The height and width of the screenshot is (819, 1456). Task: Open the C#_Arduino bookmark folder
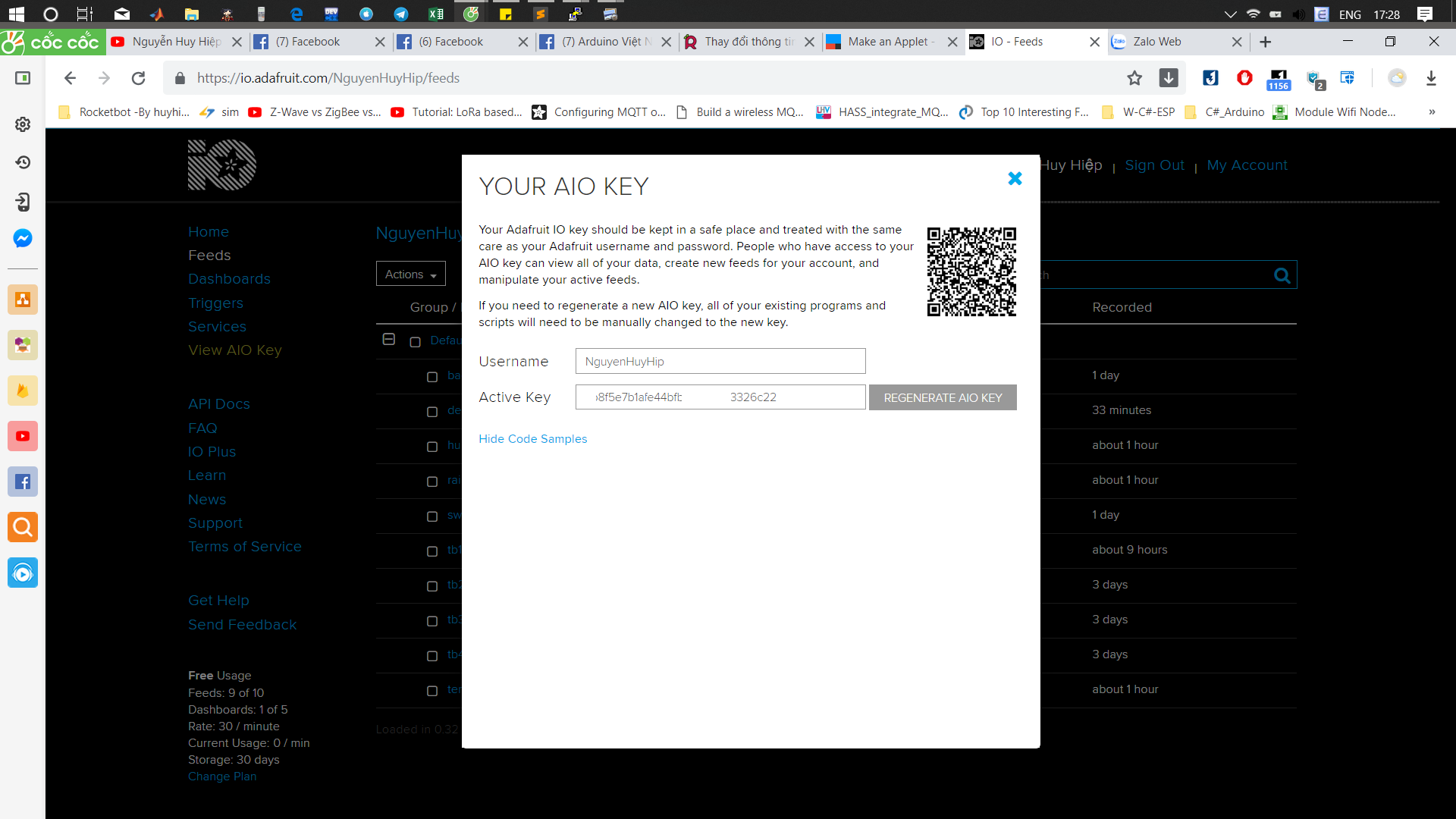[1225, 112]
